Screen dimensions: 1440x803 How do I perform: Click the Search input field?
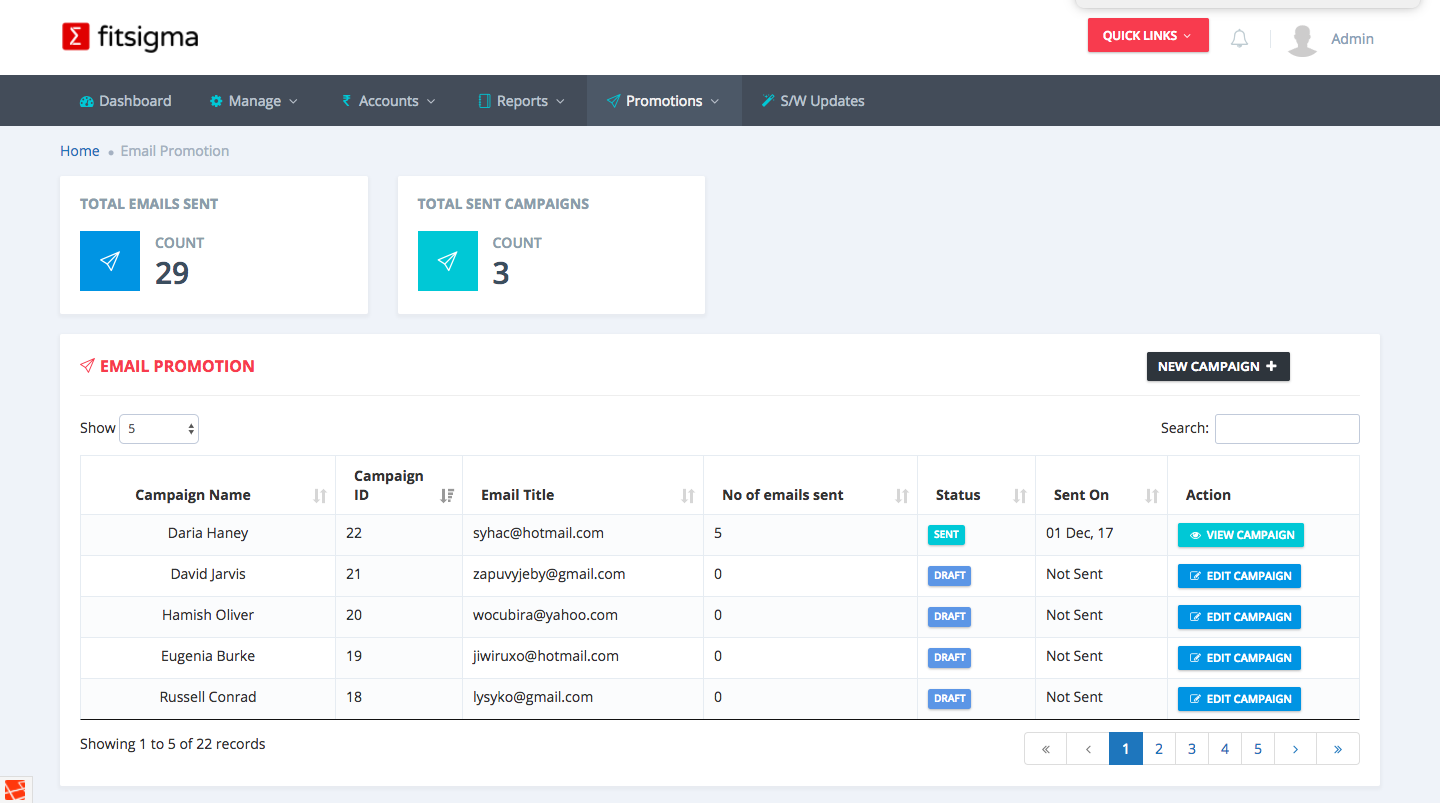pos(1286,429)
